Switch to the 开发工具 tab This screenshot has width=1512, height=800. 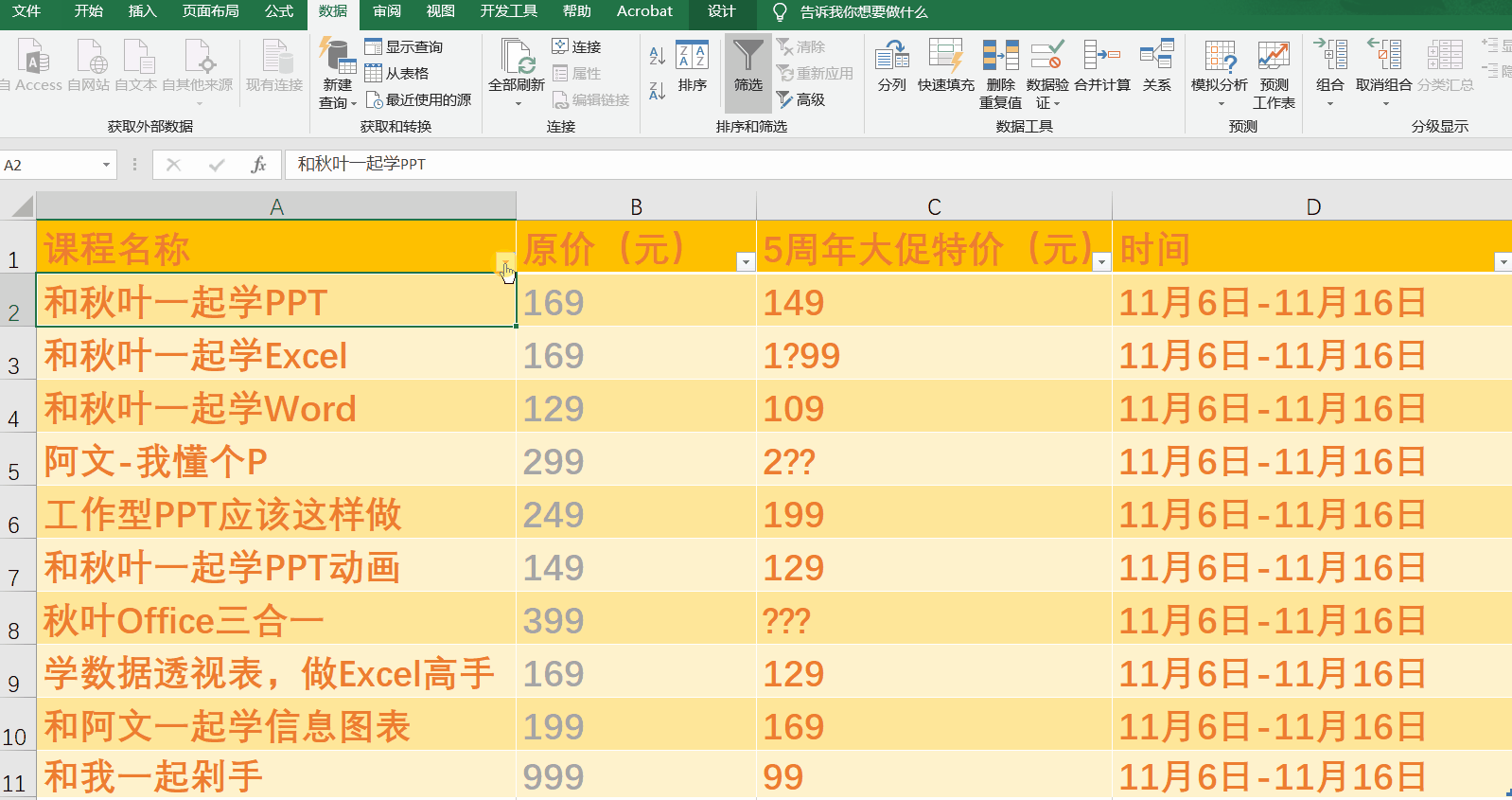[508, 11]
